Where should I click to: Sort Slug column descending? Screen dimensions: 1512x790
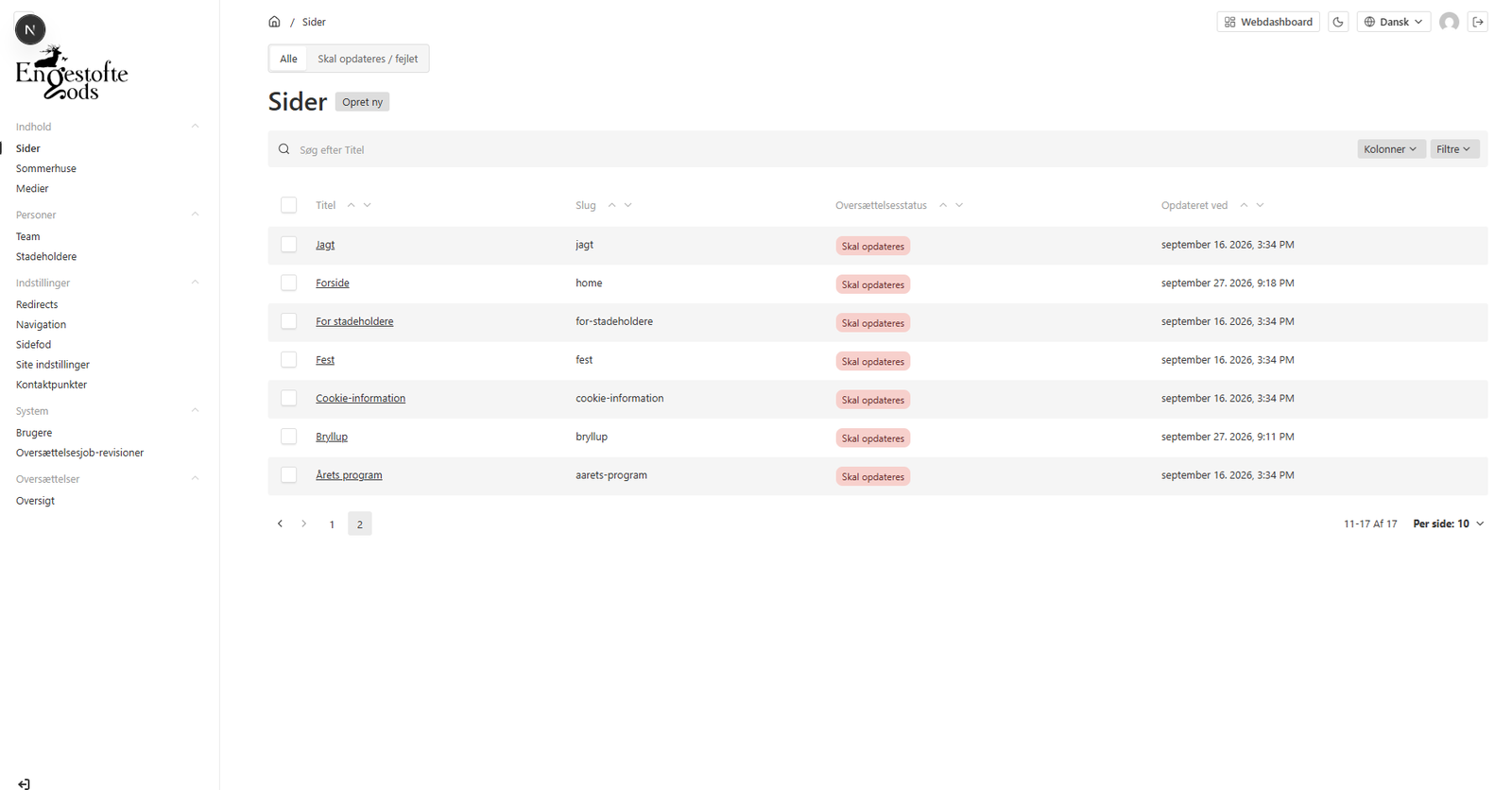pyautogui.click(x=628, y=205)
